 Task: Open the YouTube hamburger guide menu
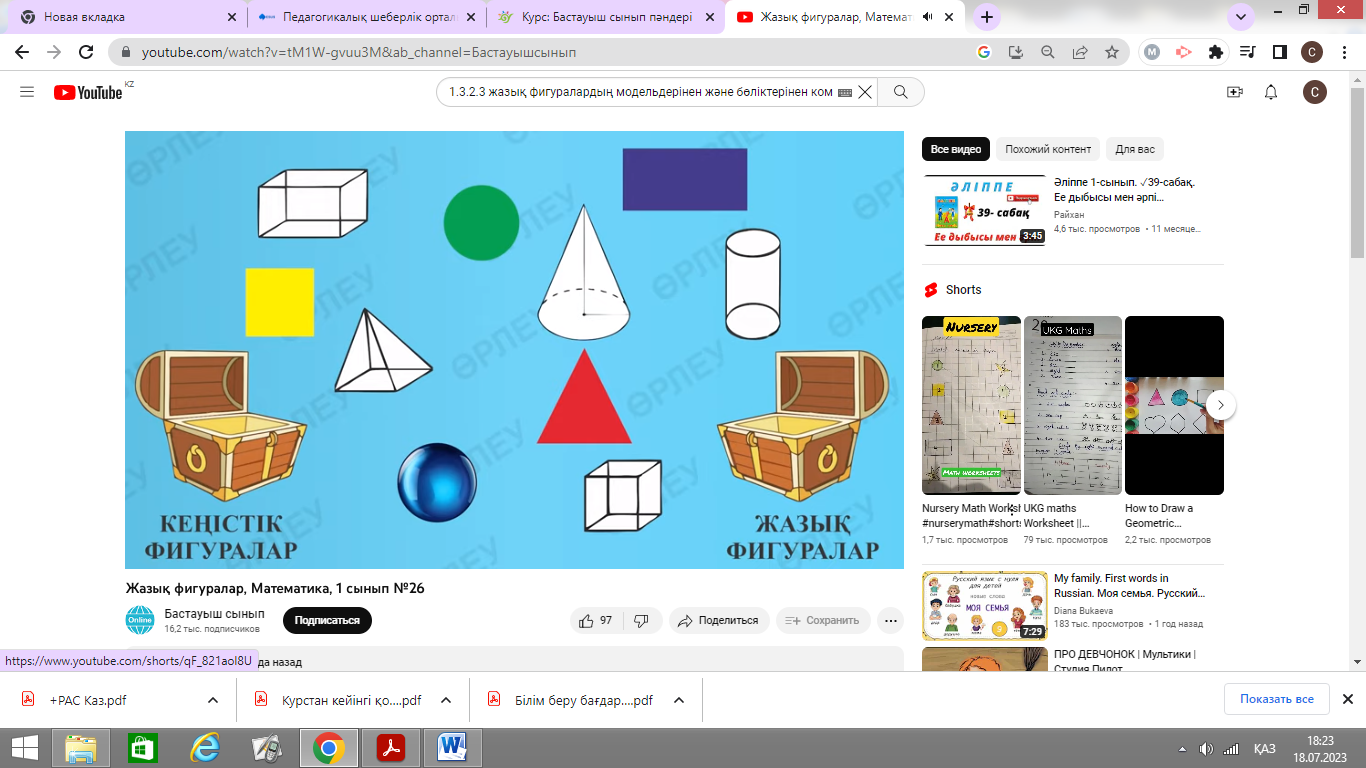pos(27,92)
